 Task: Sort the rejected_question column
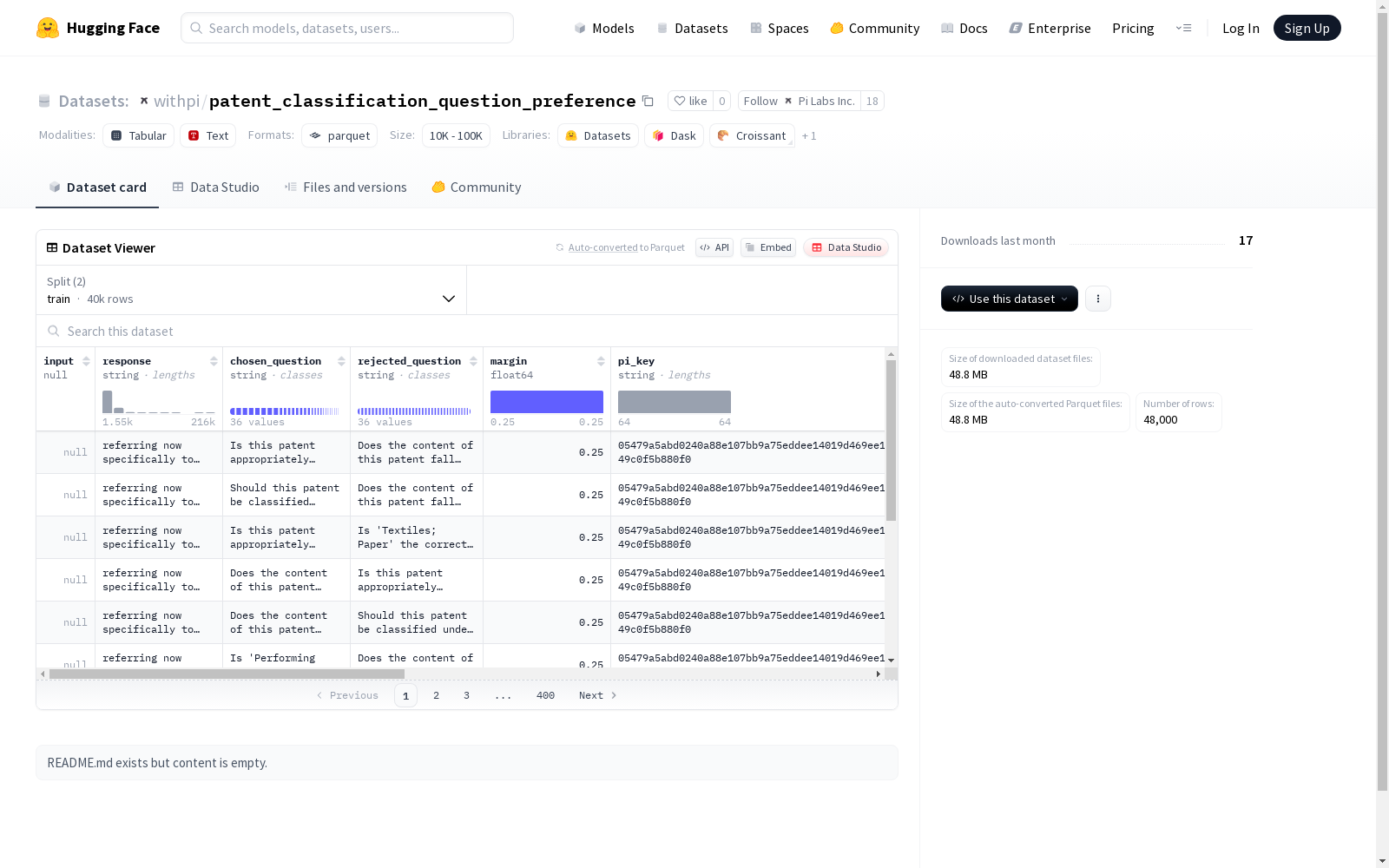(473, 361)
